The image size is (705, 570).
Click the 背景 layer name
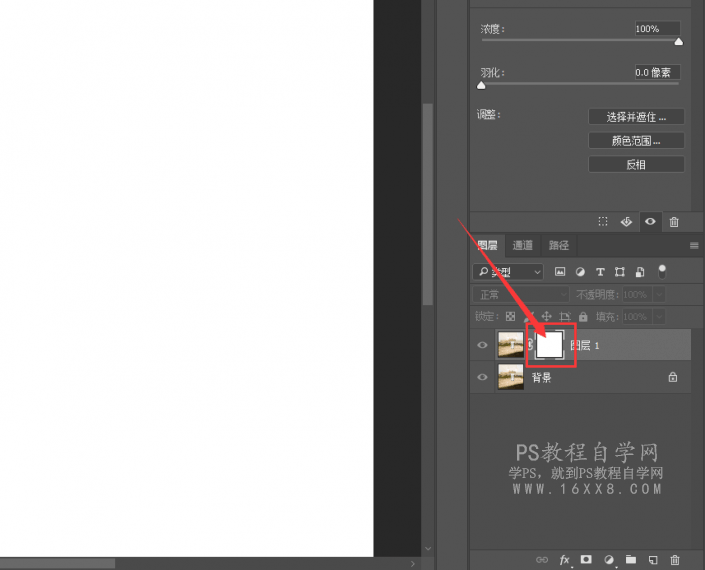point(541,377)
